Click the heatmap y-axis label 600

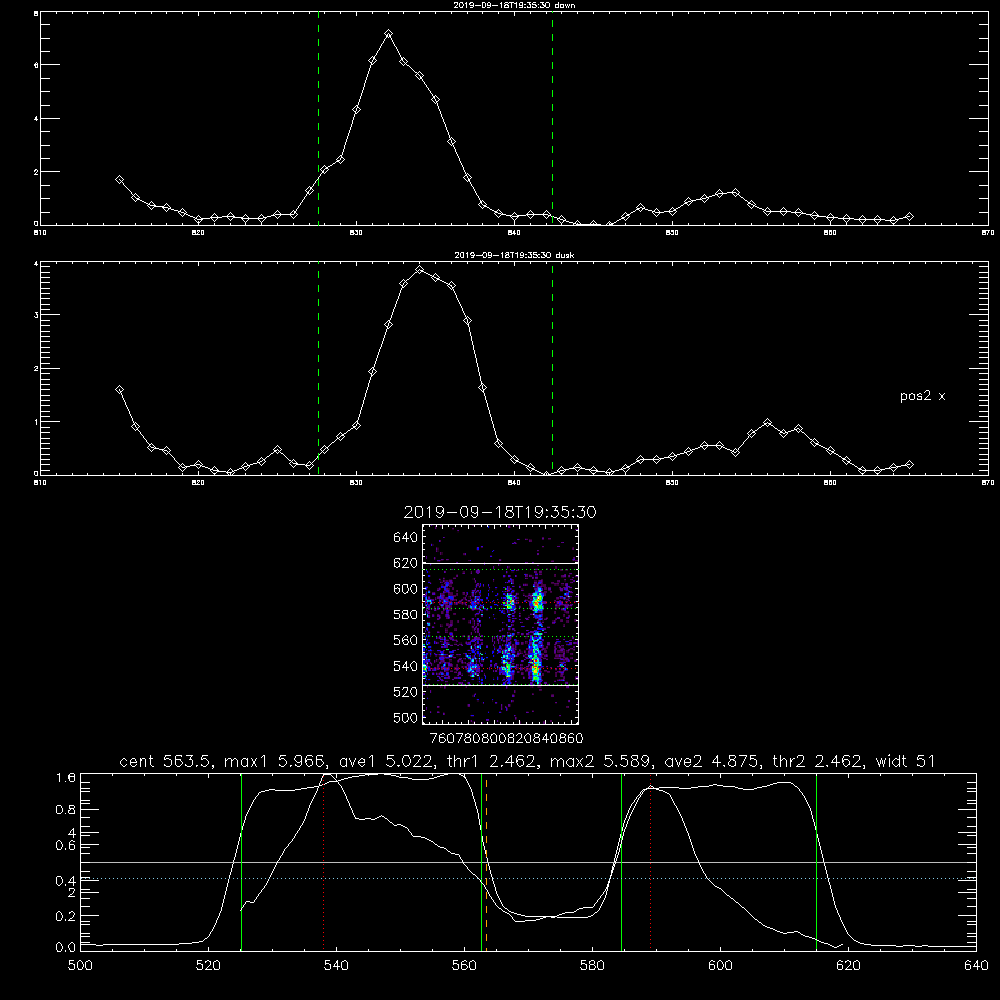tap(405, 589)
